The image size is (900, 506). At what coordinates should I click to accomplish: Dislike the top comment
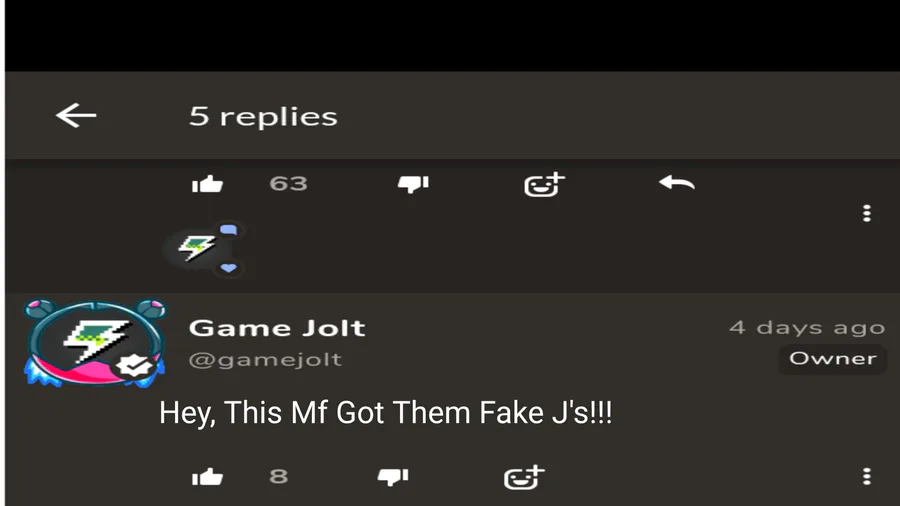413,184
